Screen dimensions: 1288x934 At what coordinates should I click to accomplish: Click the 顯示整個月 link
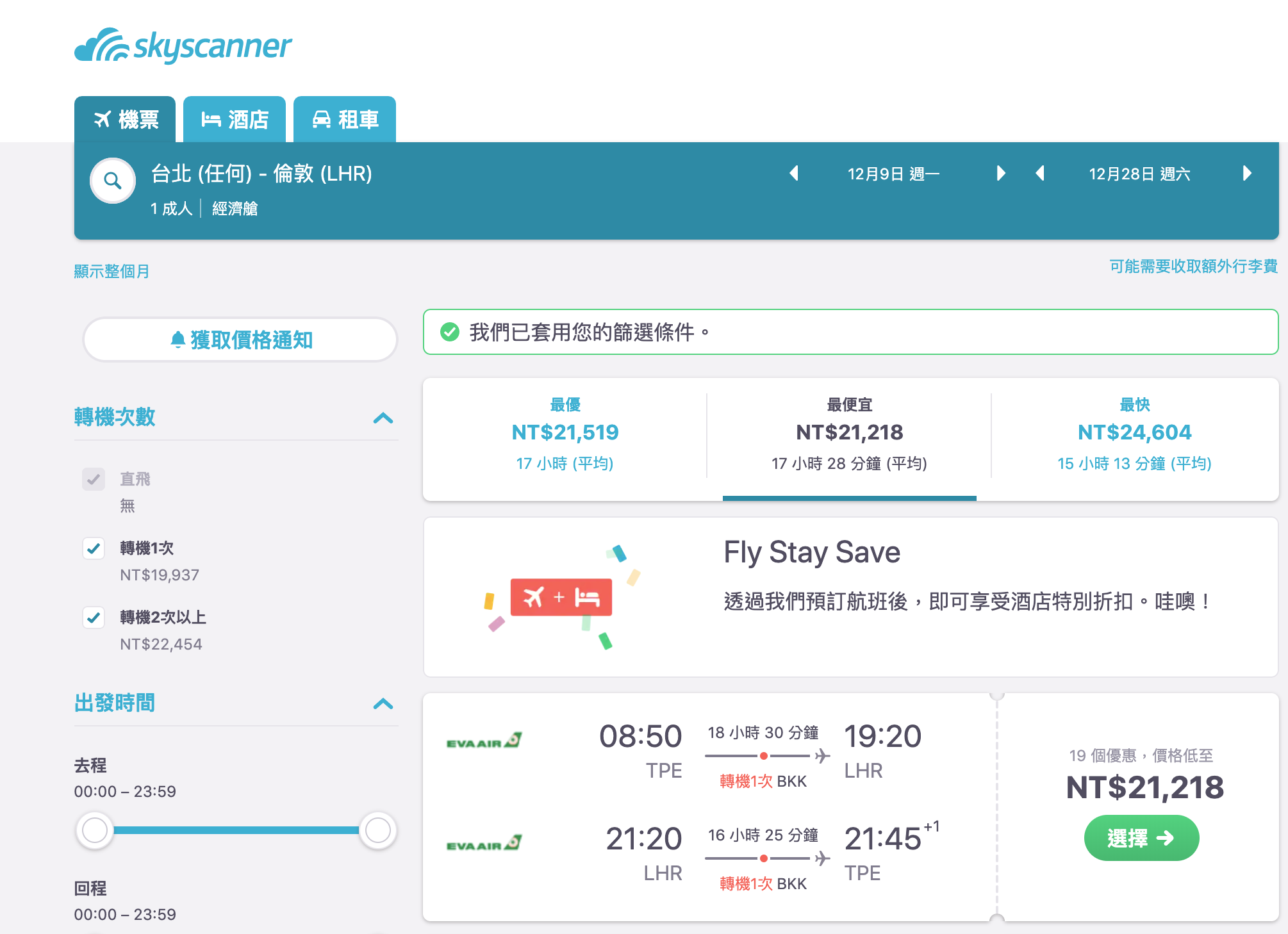pos(111,271)
